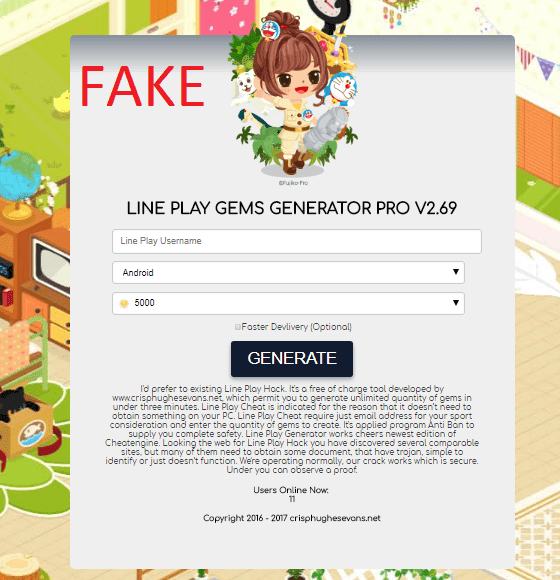Screen dimensions: 560x580
Task: Focus the Line Play Username field
Action: (297, 241)
